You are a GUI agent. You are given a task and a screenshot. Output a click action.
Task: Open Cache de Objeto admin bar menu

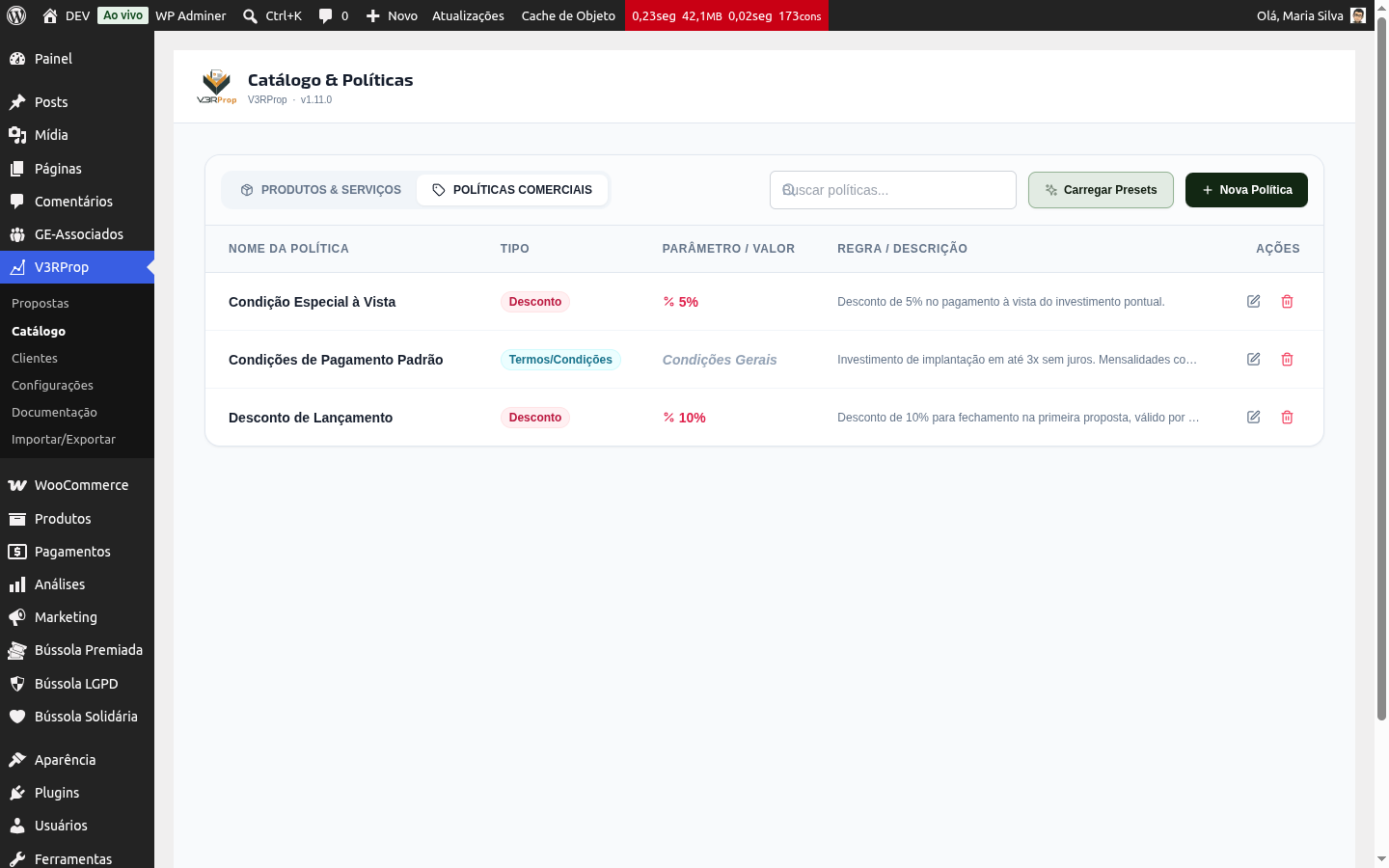[568, 15]
